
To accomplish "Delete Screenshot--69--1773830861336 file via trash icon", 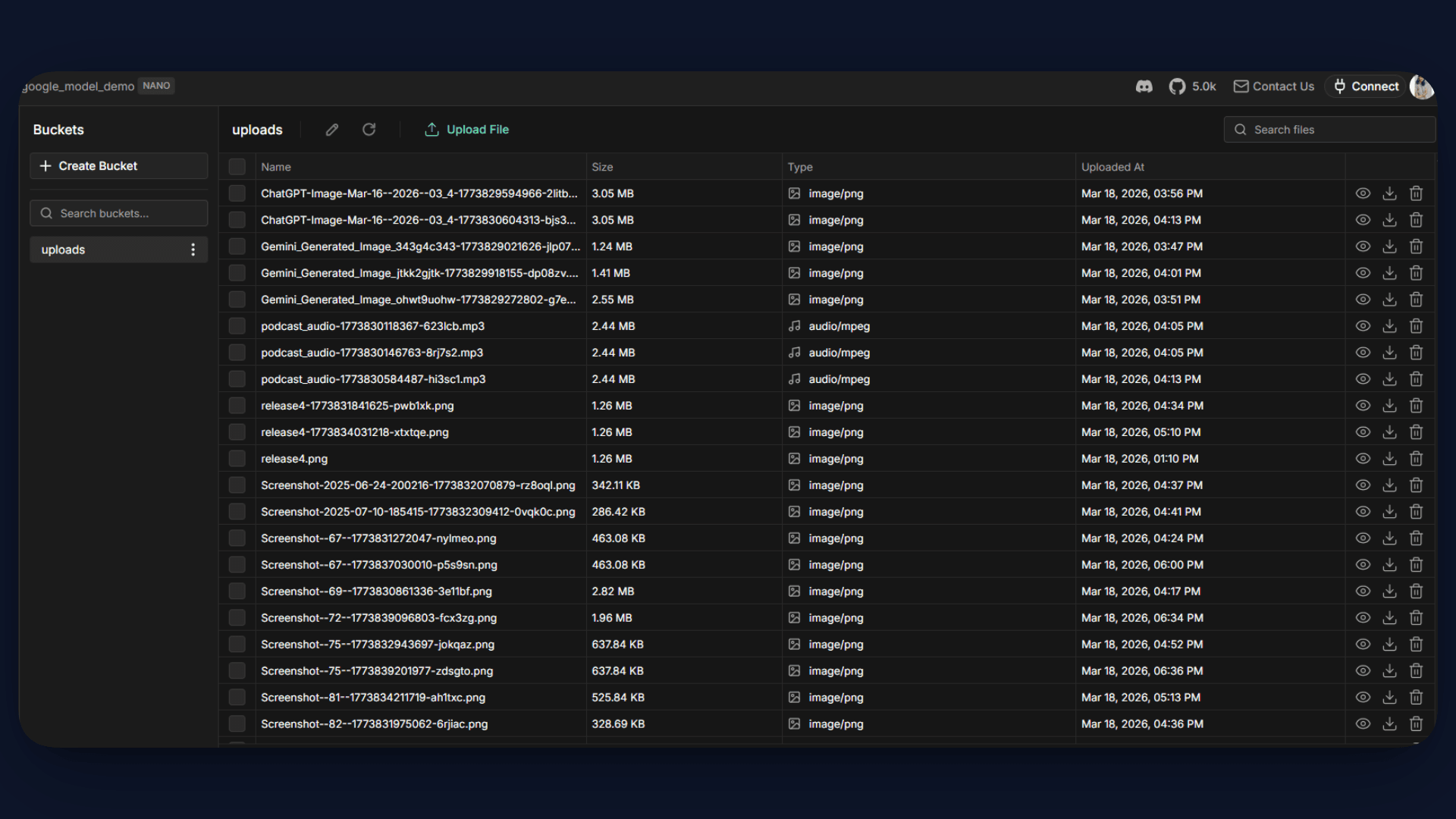I will (x=1416, y=591).
